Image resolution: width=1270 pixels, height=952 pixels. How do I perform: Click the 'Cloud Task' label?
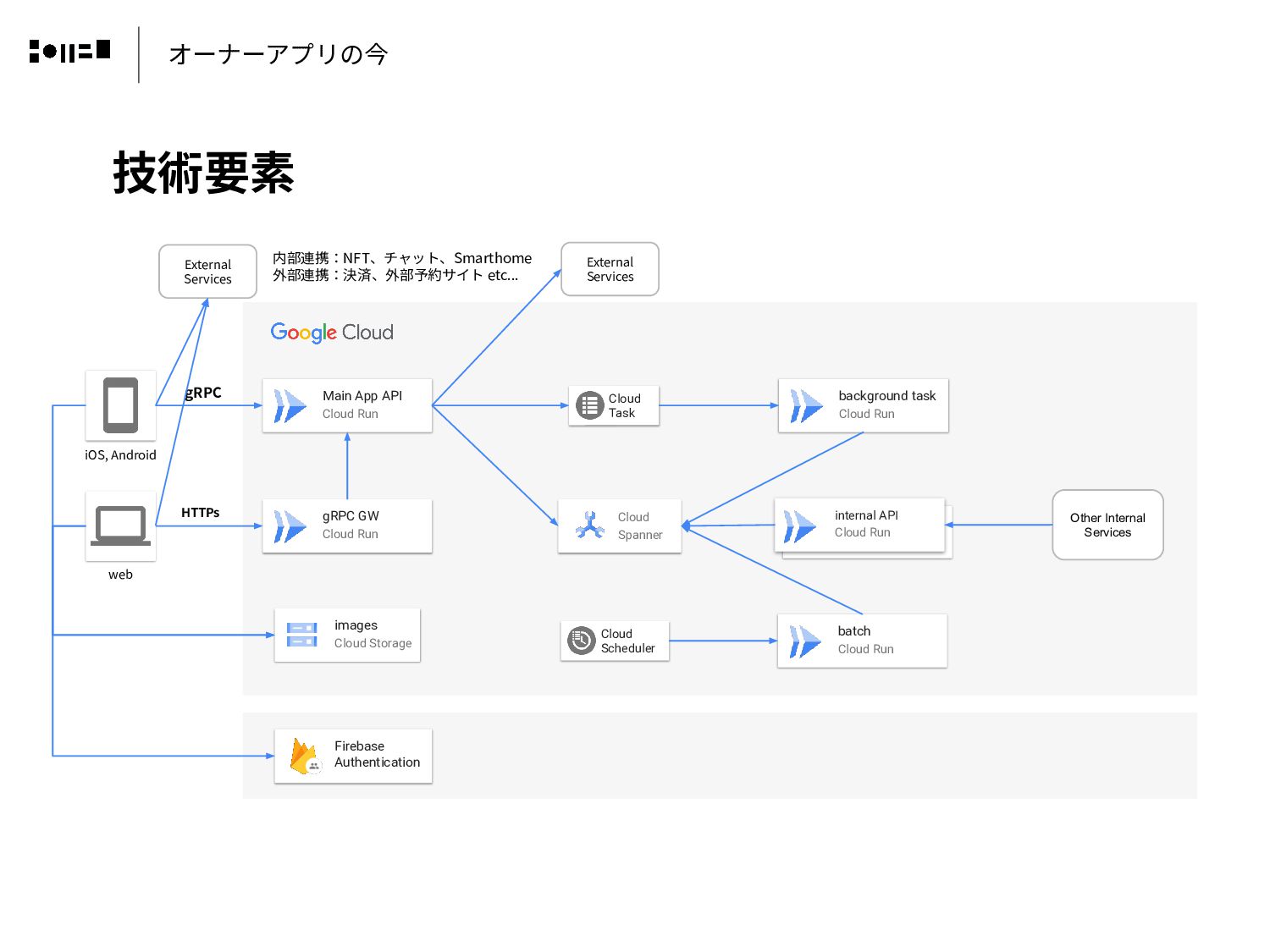point(624,405)
